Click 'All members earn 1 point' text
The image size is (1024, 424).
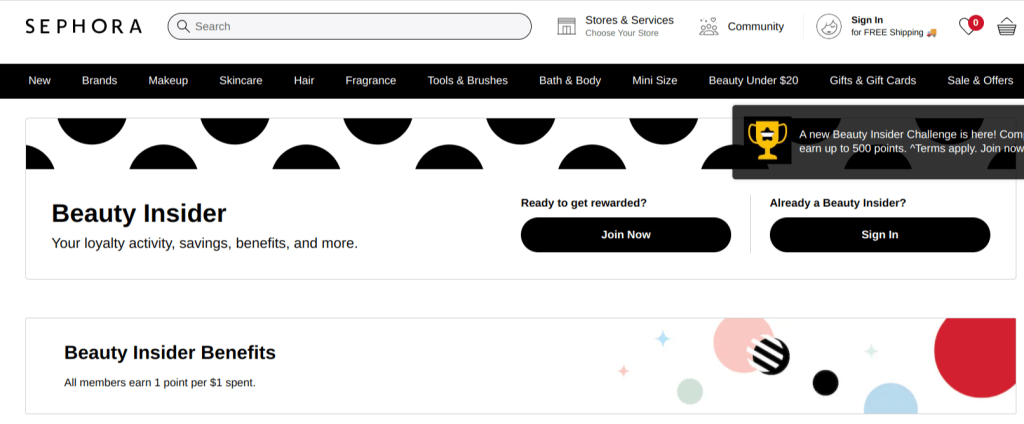(160, 383)
